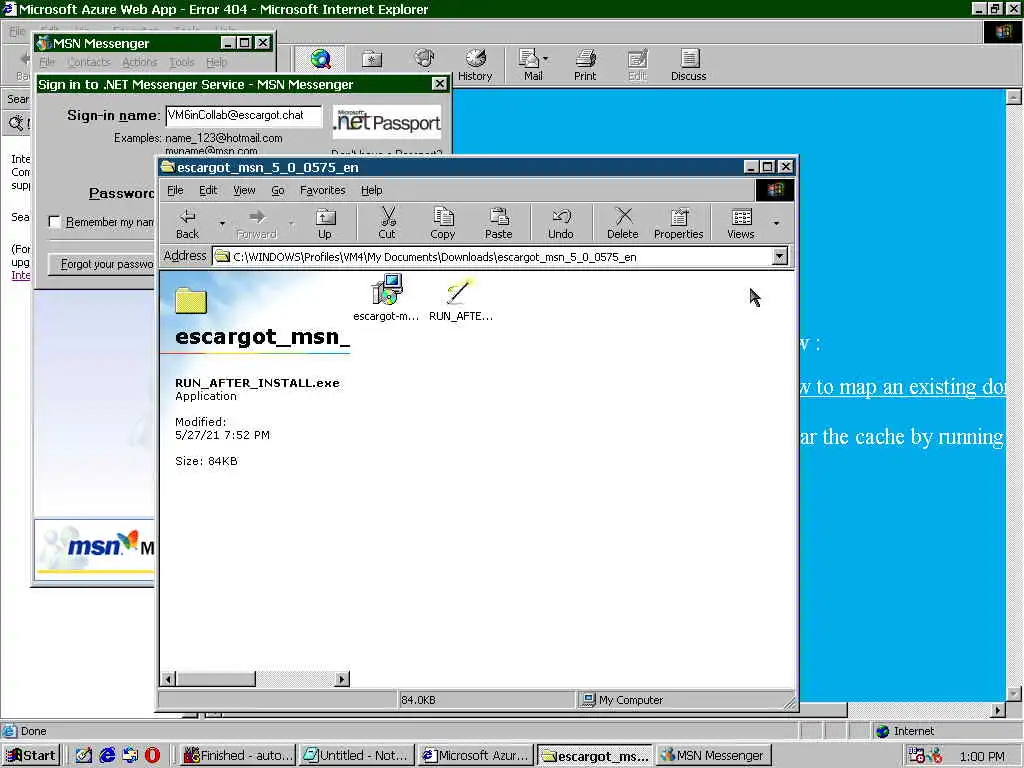Select the escargot-m... installer file
Image resolution: width=1024 pixels, height=768 pixels.
(387, 298)
